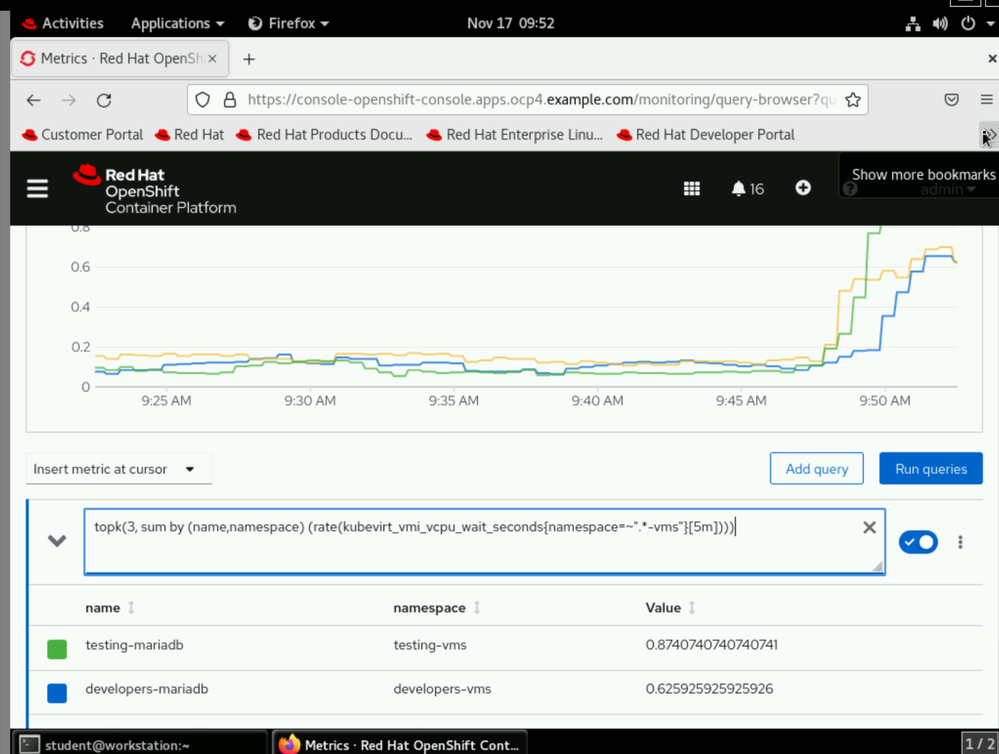Open the Applications menu in top bar
This screenshot has height=754, width=999.
click(x=178, y=23)
